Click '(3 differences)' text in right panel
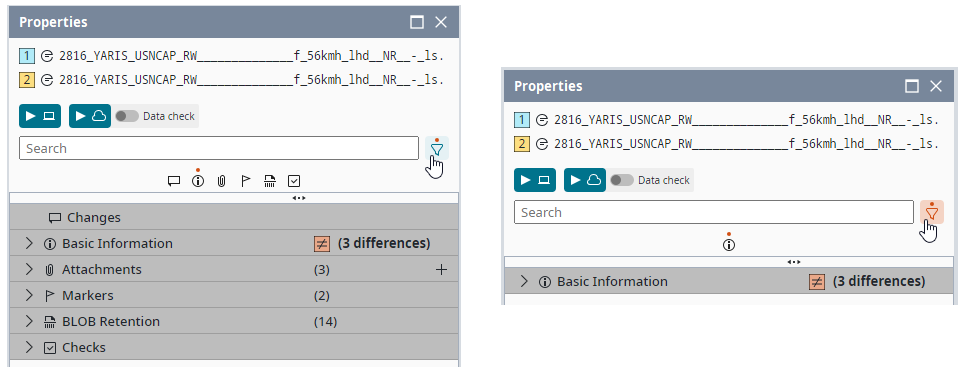The height and width of the screenshot is (374, 965). click(878, 282)
